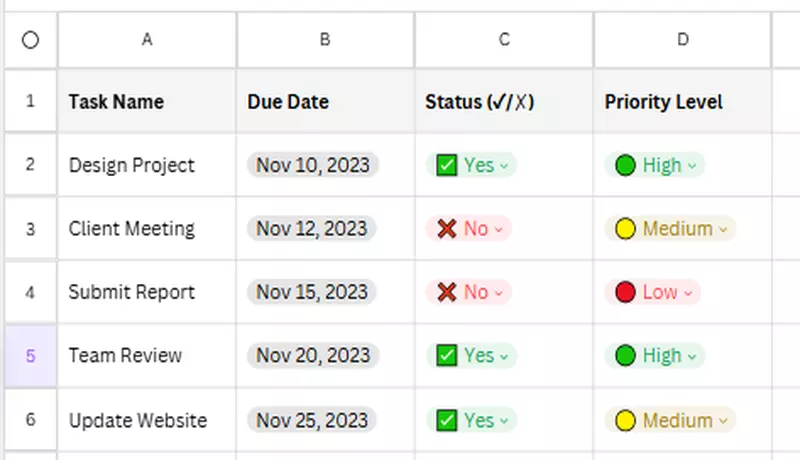Click the Nov 10, 2023 date chip
The width and height of the screenshot is (800, 460).
[x=312, y=165]
